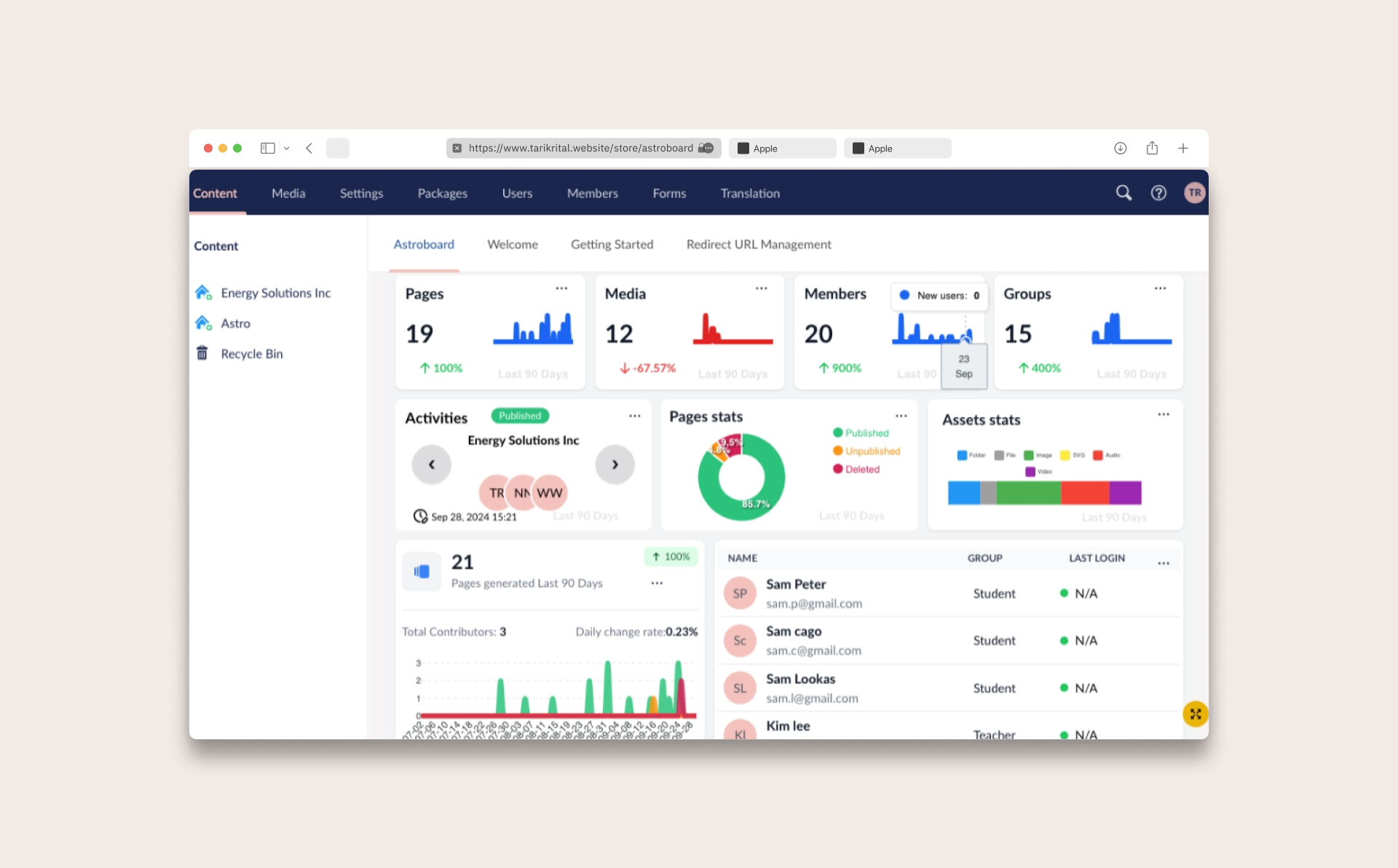Click the search magnifier icon
This screenshot has height=868, width=1398.
coord(1123,193)
